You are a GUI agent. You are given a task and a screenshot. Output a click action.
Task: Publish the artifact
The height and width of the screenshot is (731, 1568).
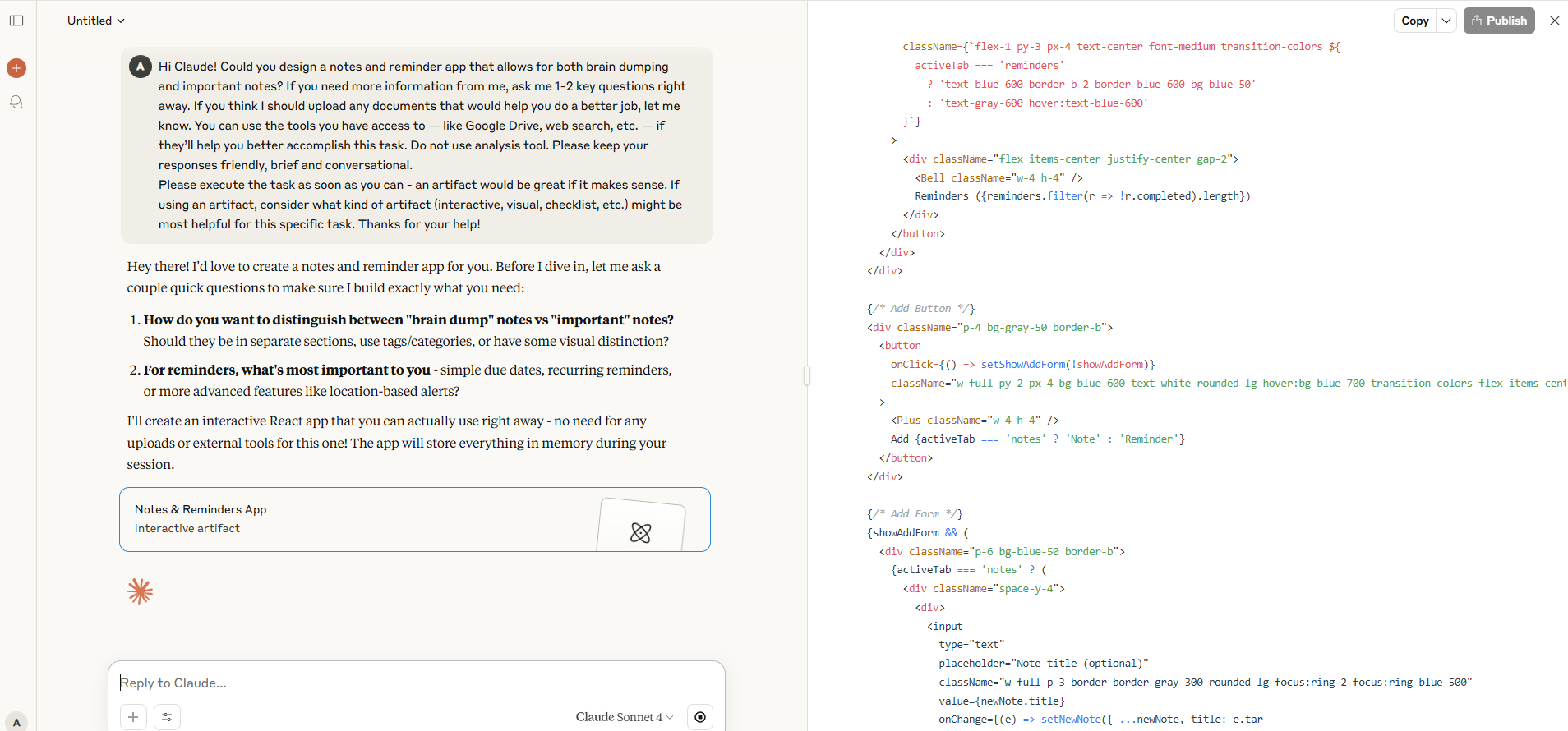[x=1499, y=21]
